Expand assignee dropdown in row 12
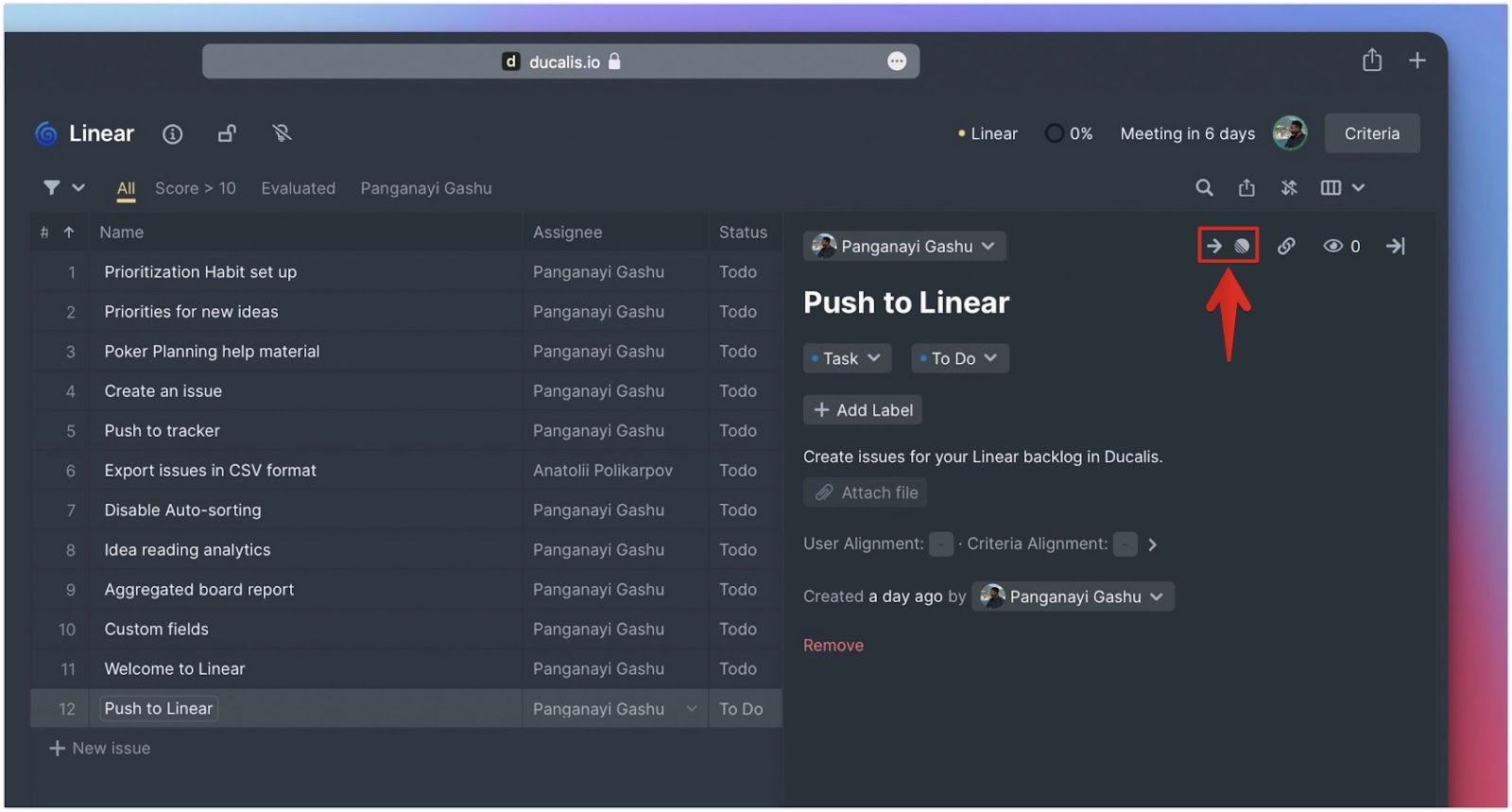Viewport: 1512px width, 812px height. (x=691, y=709)
